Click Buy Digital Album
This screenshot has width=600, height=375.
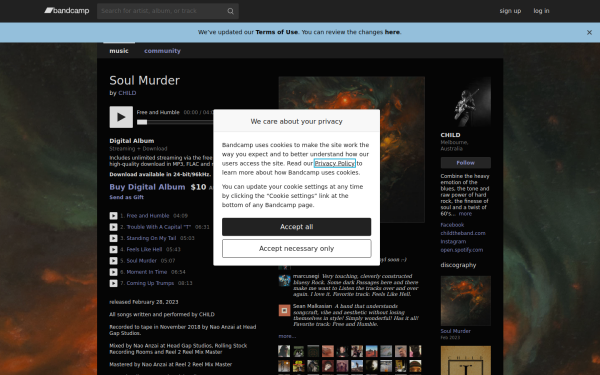(x=147, y=187)
